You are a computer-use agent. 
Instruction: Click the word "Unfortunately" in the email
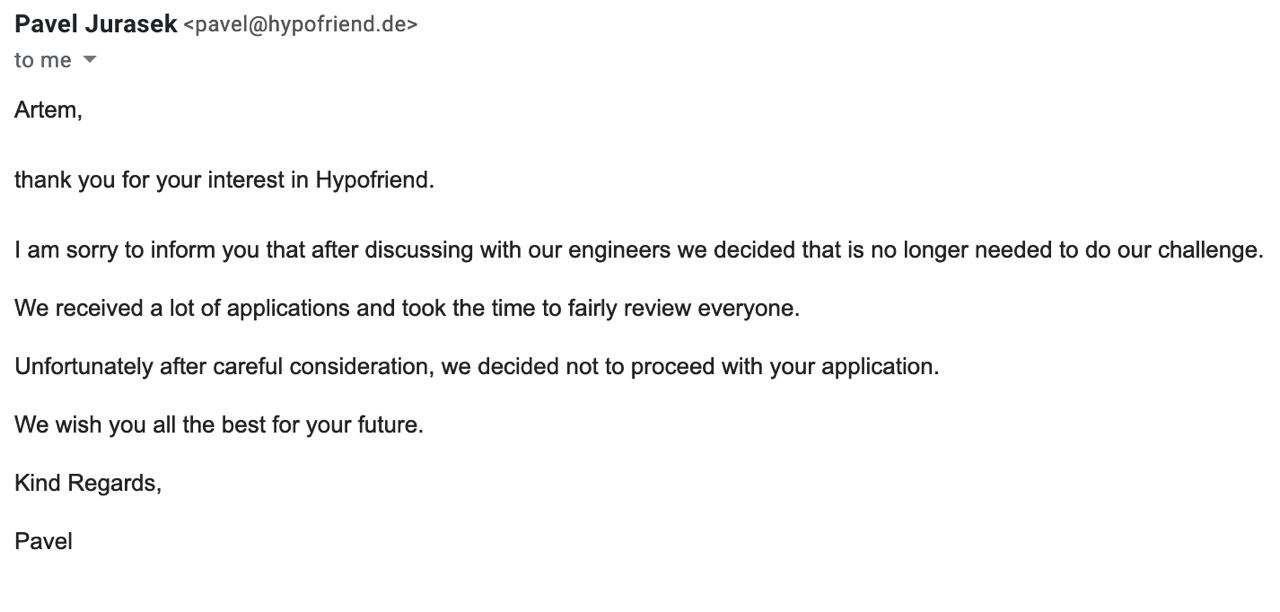(83, 366)
